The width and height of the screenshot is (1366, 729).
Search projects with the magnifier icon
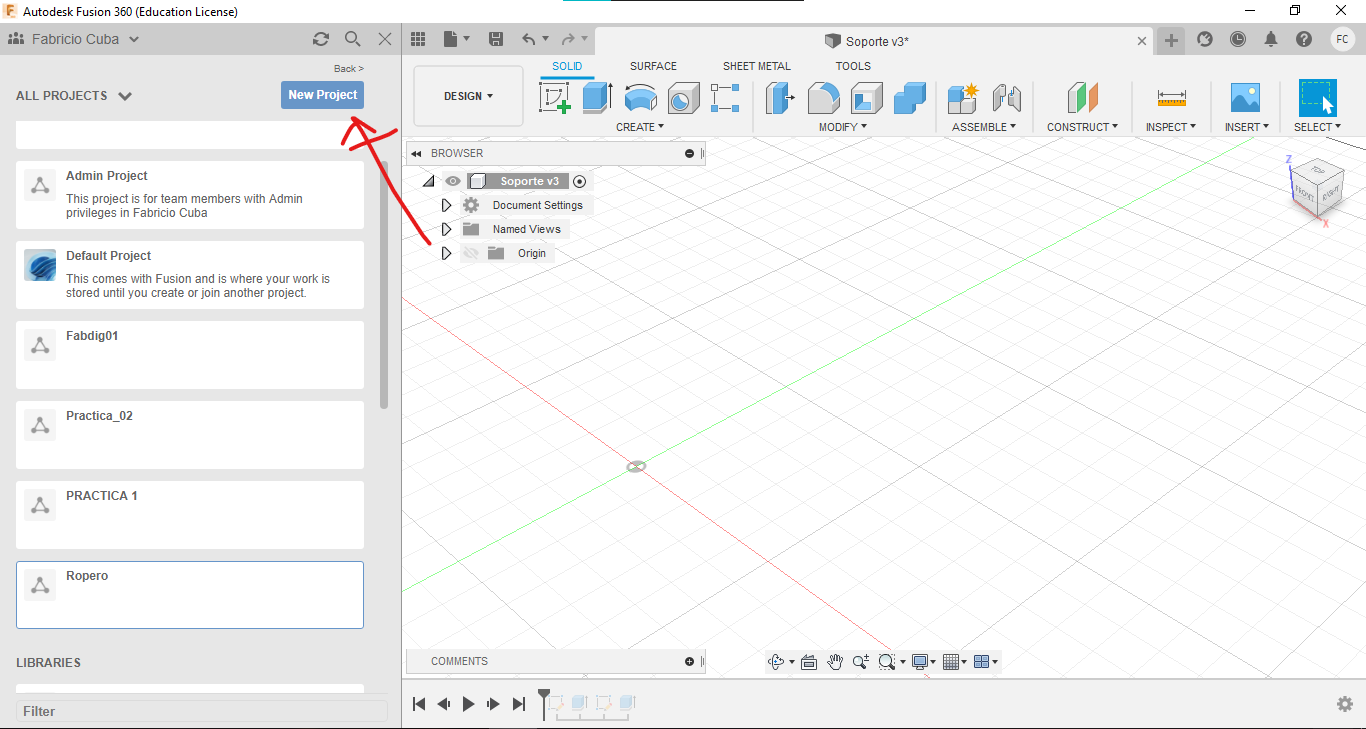tap(353, 39)
